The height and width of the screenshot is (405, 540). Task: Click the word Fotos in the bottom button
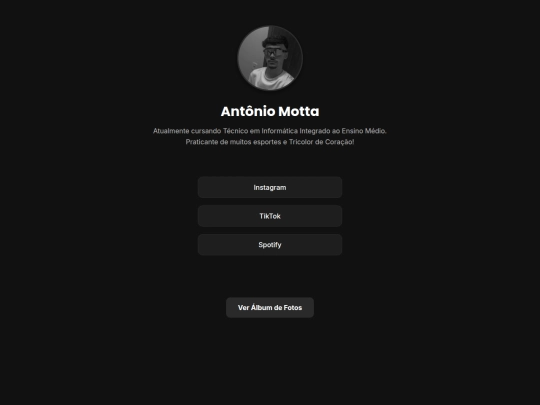293,308
